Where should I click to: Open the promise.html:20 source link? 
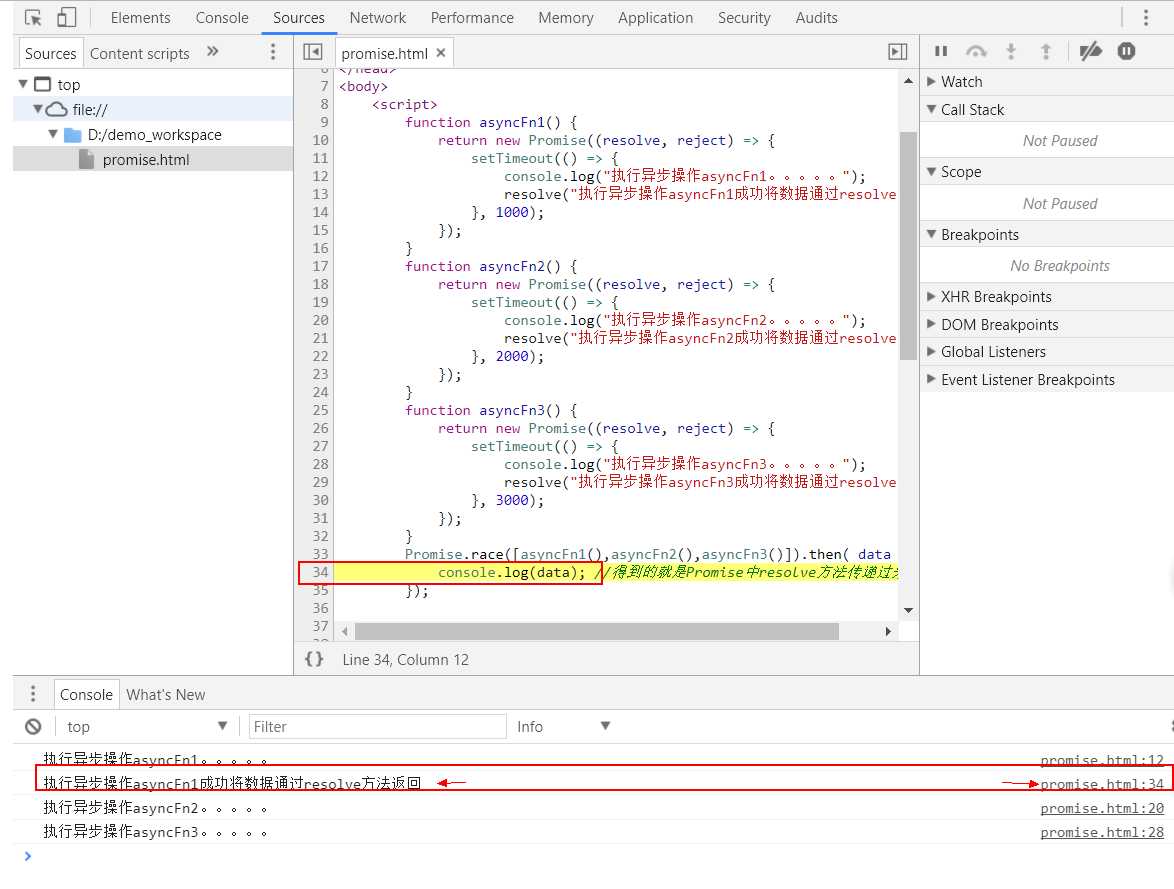[x=1101, y=807]
